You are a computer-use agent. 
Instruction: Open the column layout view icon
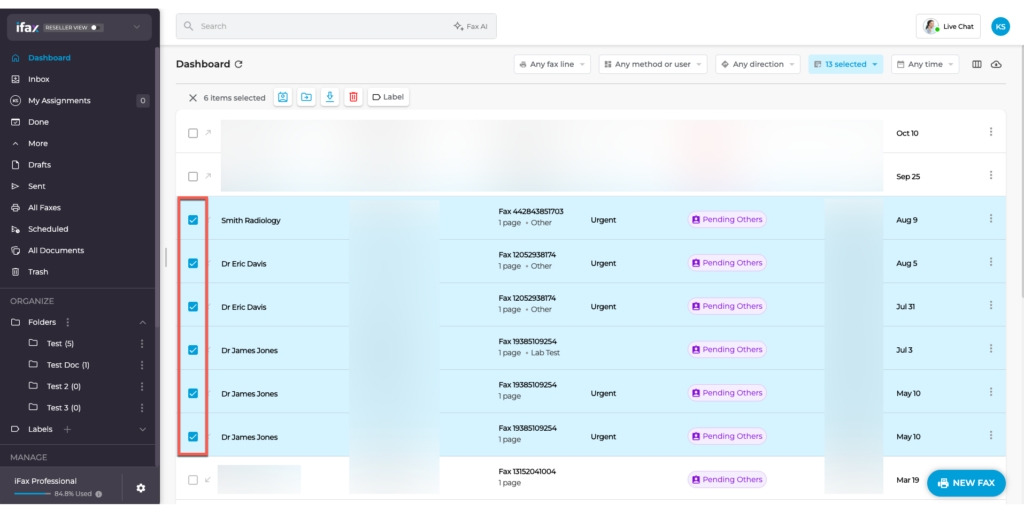(977, 64)
